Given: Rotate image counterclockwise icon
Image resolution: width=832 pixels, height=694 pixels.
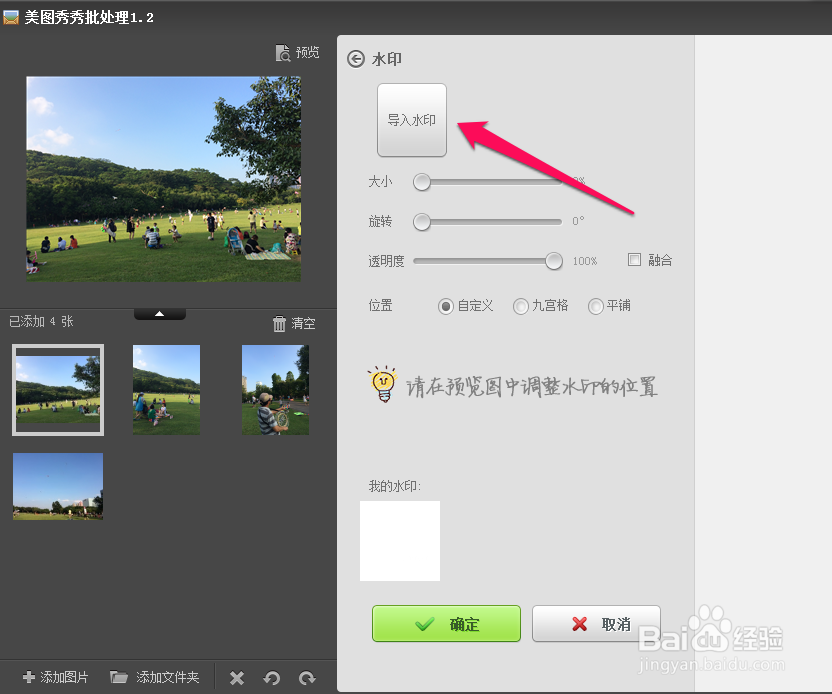Looking at the screenshot, I should [272, 678].
